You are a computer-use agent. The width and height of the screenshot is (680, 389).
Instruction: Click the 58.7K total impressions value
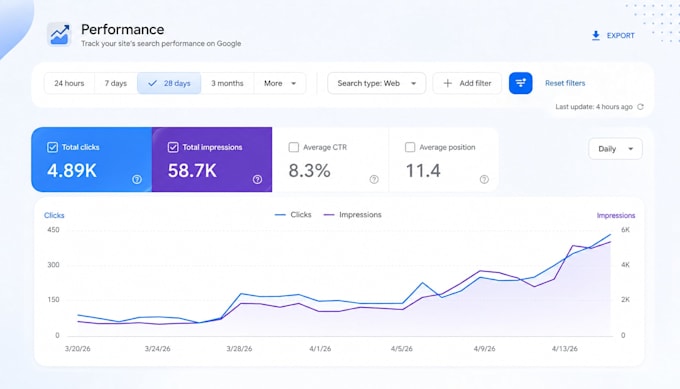[x=192, y=170]
